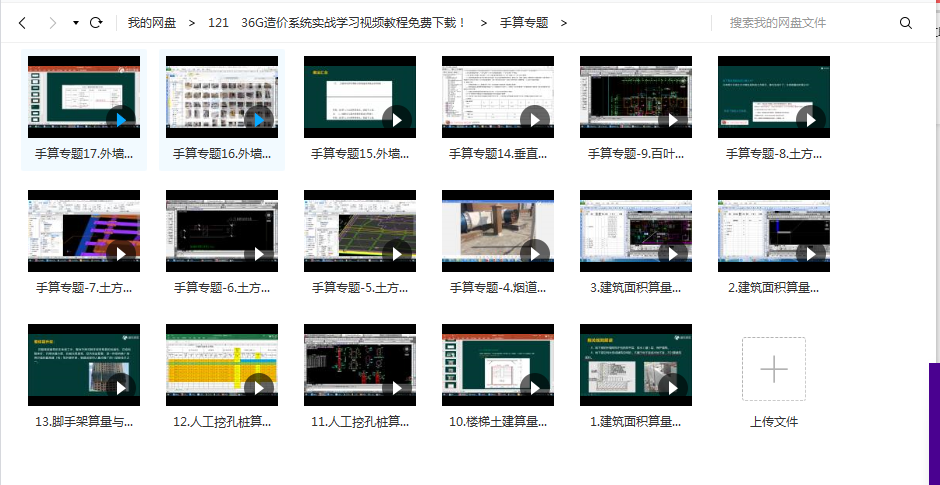Select file name 手算专题-5.土方...
Viewport: 940px width, 485px height.
click(x=360, y=288)
